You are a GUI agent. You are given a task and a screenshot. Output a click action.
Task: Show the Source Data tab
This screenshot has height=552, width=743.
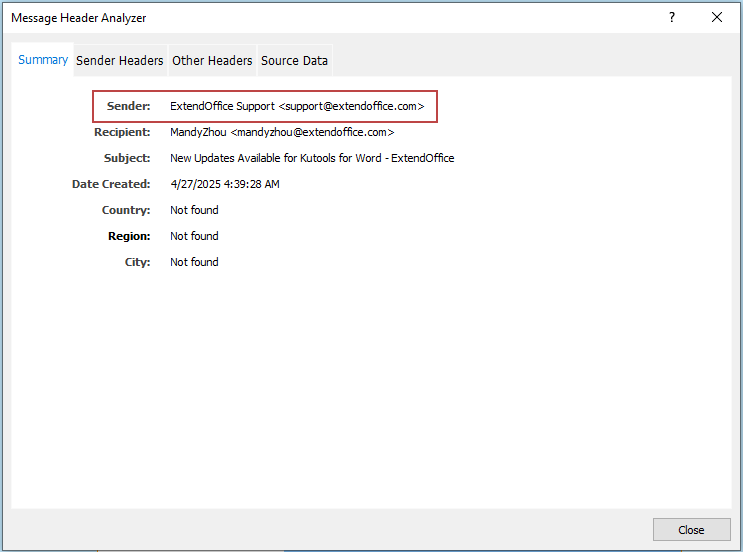[294, 61]
